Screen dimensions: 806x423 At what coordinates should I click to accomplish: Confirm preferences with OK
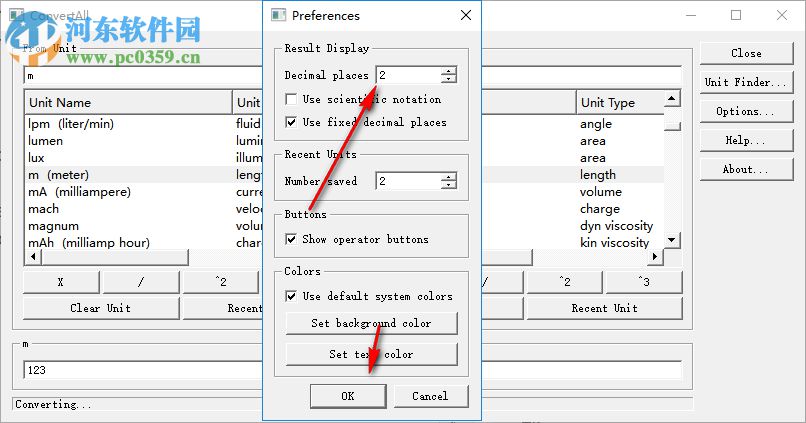347,396
